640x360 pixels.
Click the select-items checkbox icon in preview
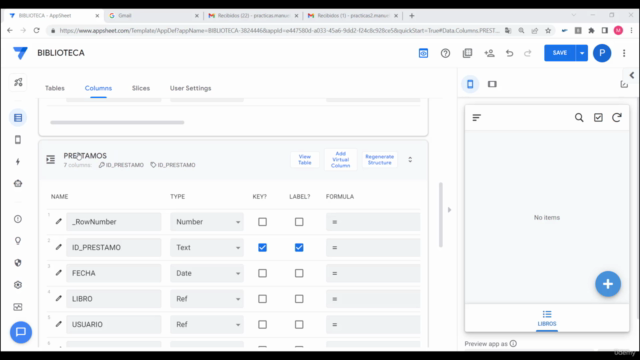coord(598,118)
